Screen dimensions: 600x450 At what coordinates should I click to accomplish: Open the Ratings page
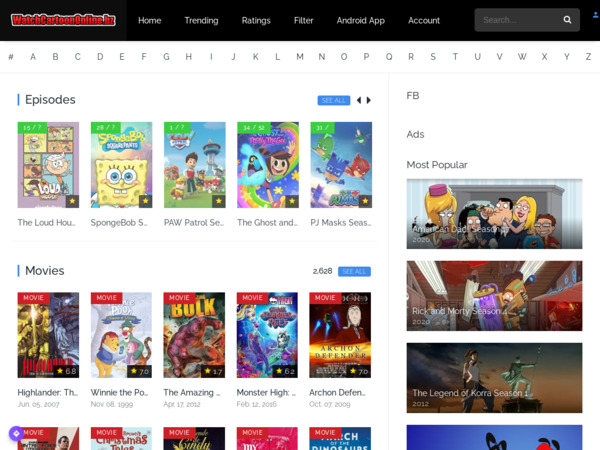(x=256, y=20)
